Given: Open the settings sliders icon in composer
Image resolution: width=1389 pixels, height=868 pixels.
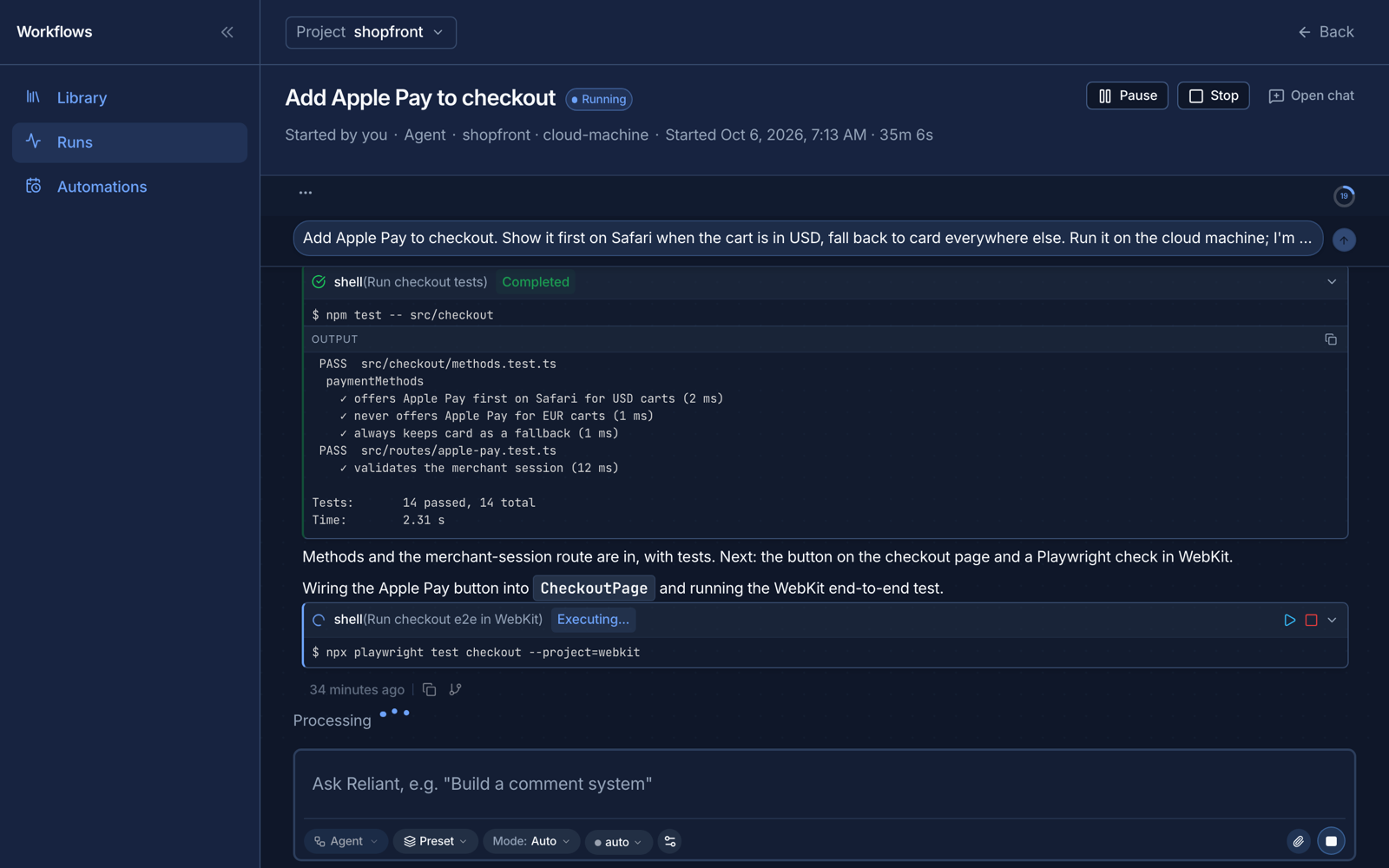Looking at the screenshot, I should (670, 841).
